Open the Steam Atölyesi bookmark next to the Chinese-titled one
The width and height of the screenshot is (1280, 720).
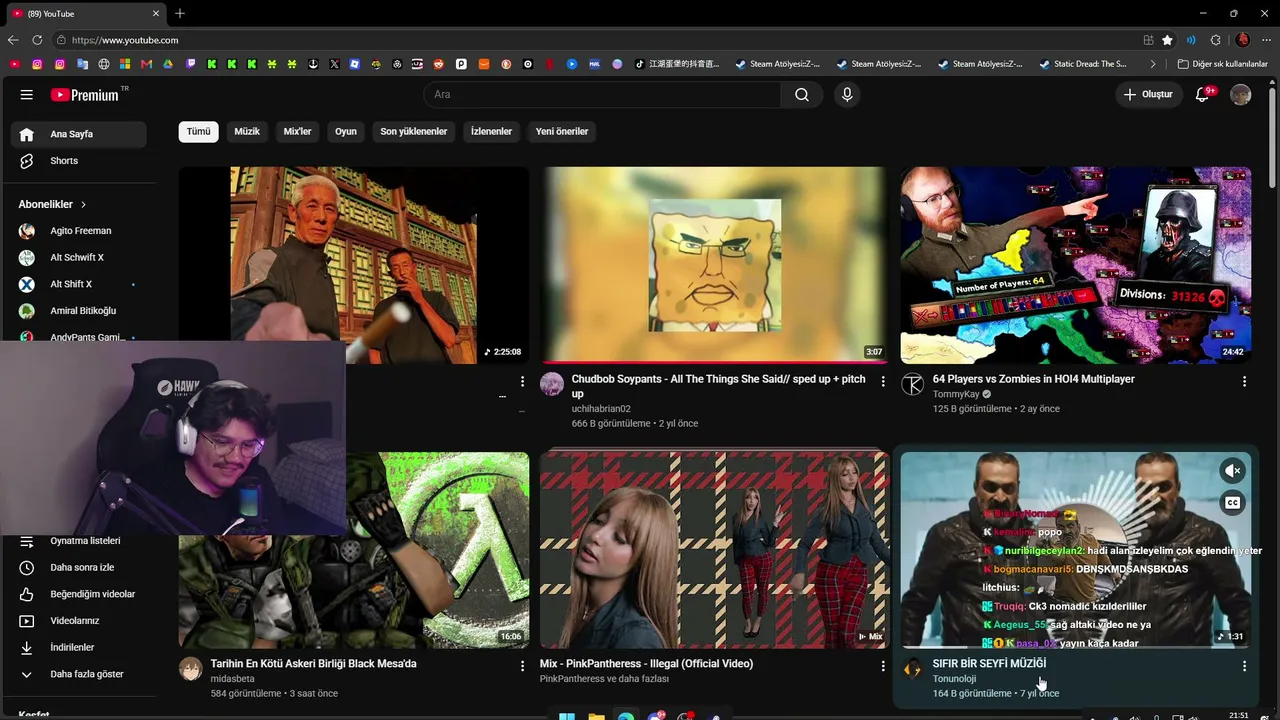(x=777, y=64)
